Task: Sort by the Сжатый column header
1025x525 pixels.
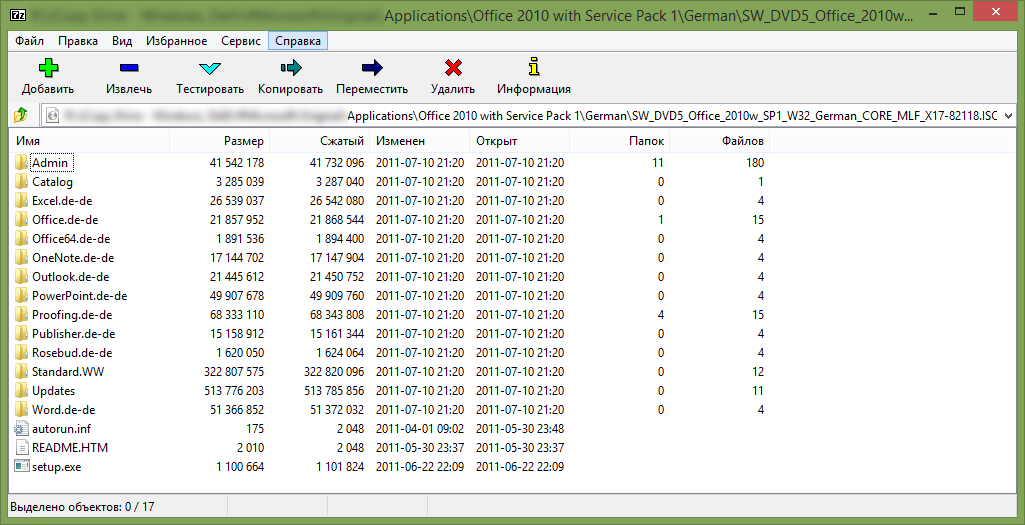Action: pyautogui.click(x=320, y=141)
